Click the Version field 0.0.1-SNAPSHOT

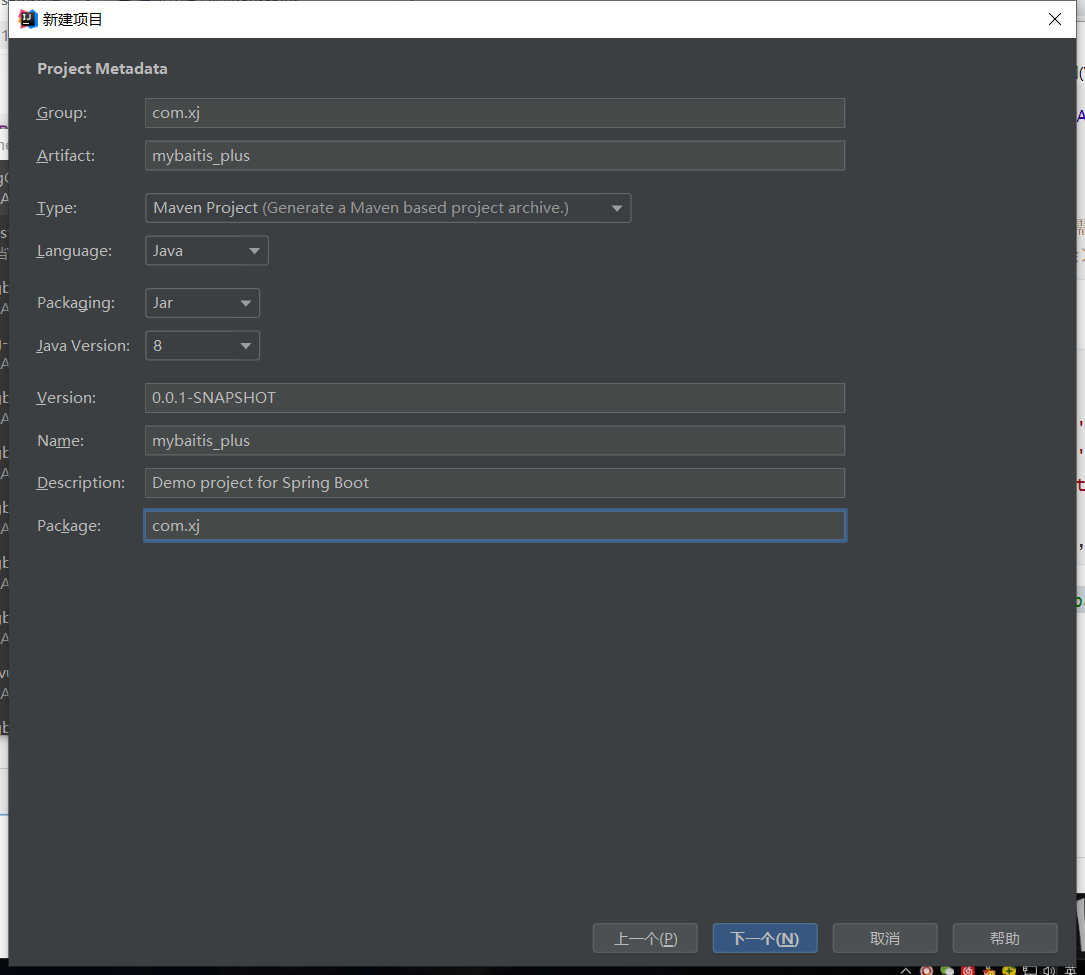pos(495,398)
